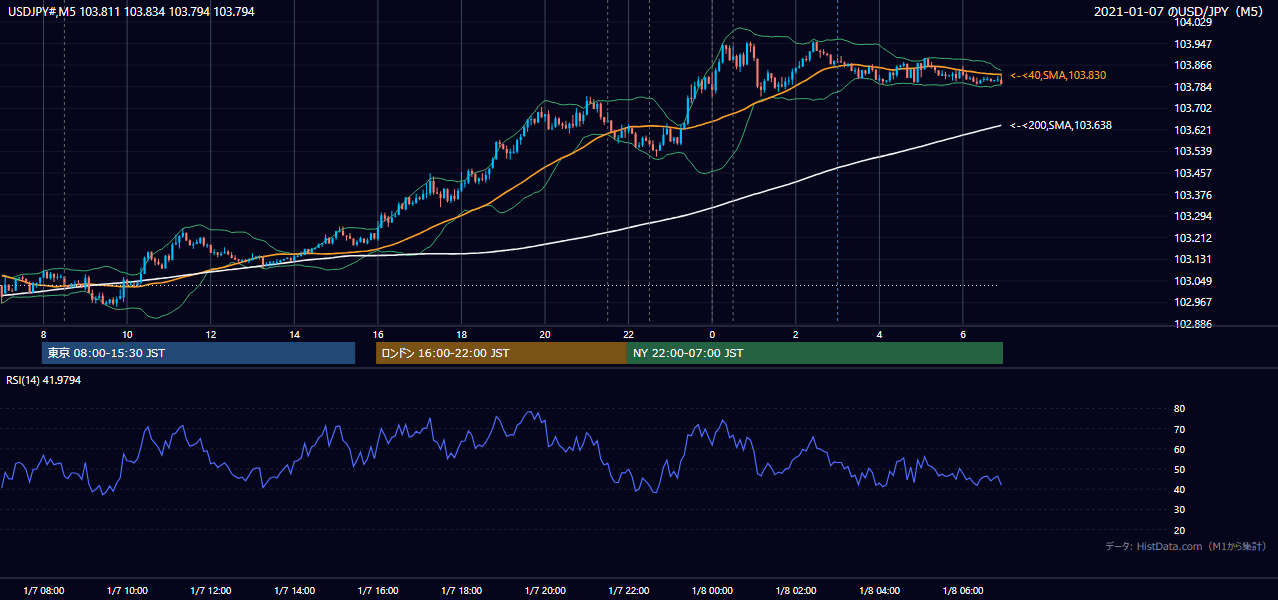Click price axis value 103.539

[1194, 151]
